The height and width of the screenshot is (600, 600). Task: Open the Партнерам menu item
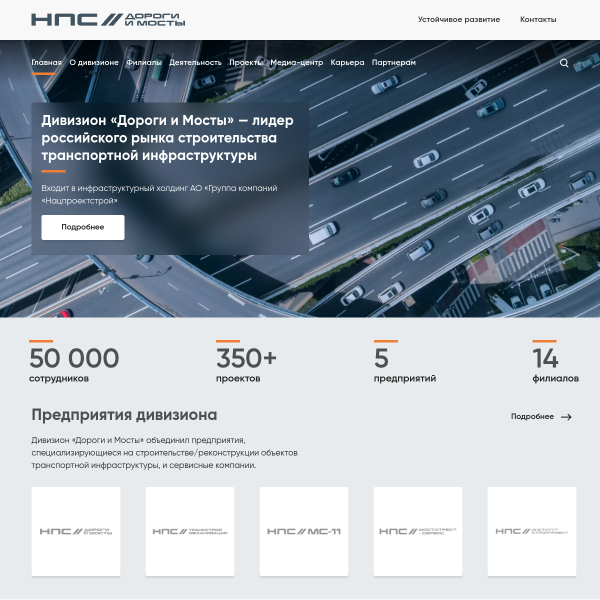[x=394, y=63]
